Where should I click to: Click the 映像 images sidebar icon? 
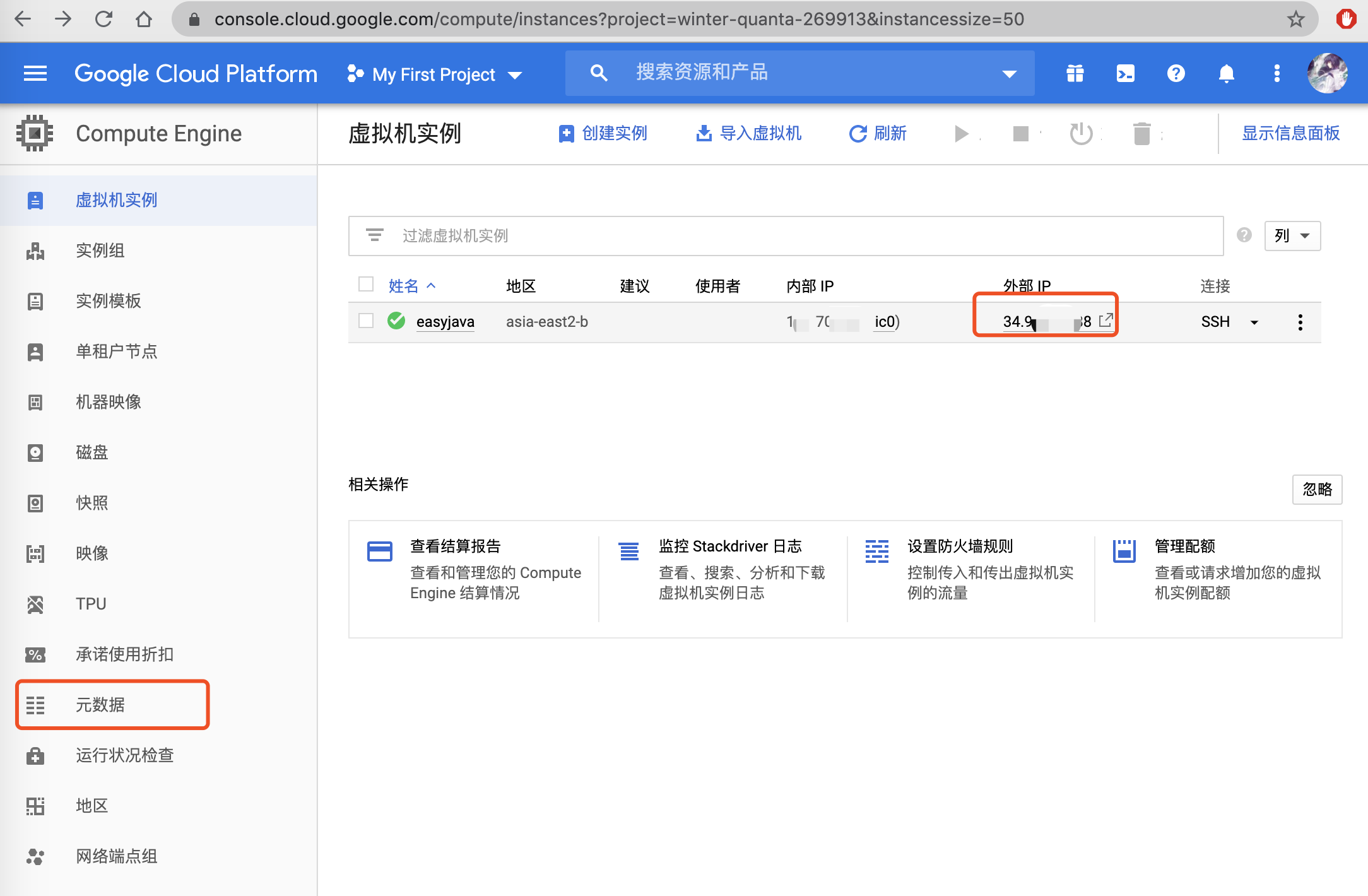click(35, 553)
